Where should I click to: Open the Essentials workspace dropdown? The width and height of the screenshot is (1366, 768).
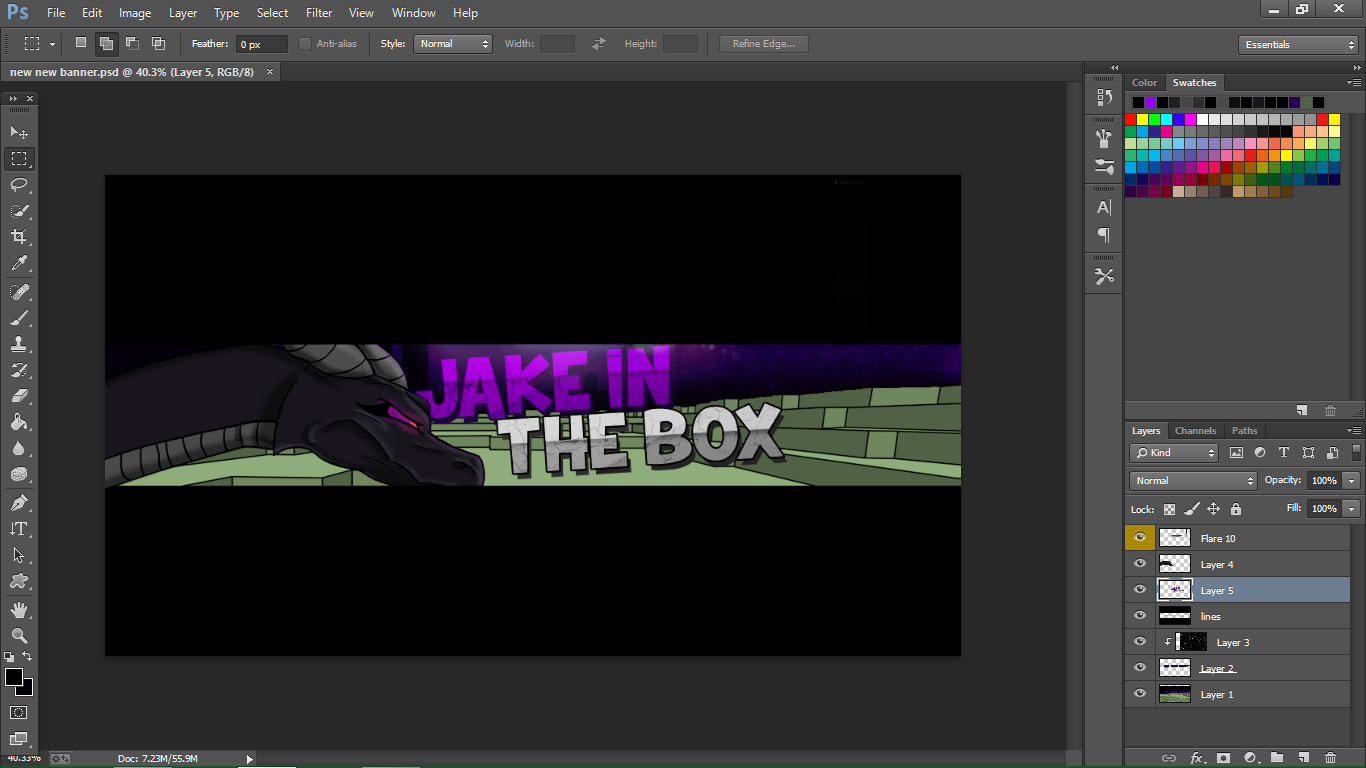[x=1298, y=44]
